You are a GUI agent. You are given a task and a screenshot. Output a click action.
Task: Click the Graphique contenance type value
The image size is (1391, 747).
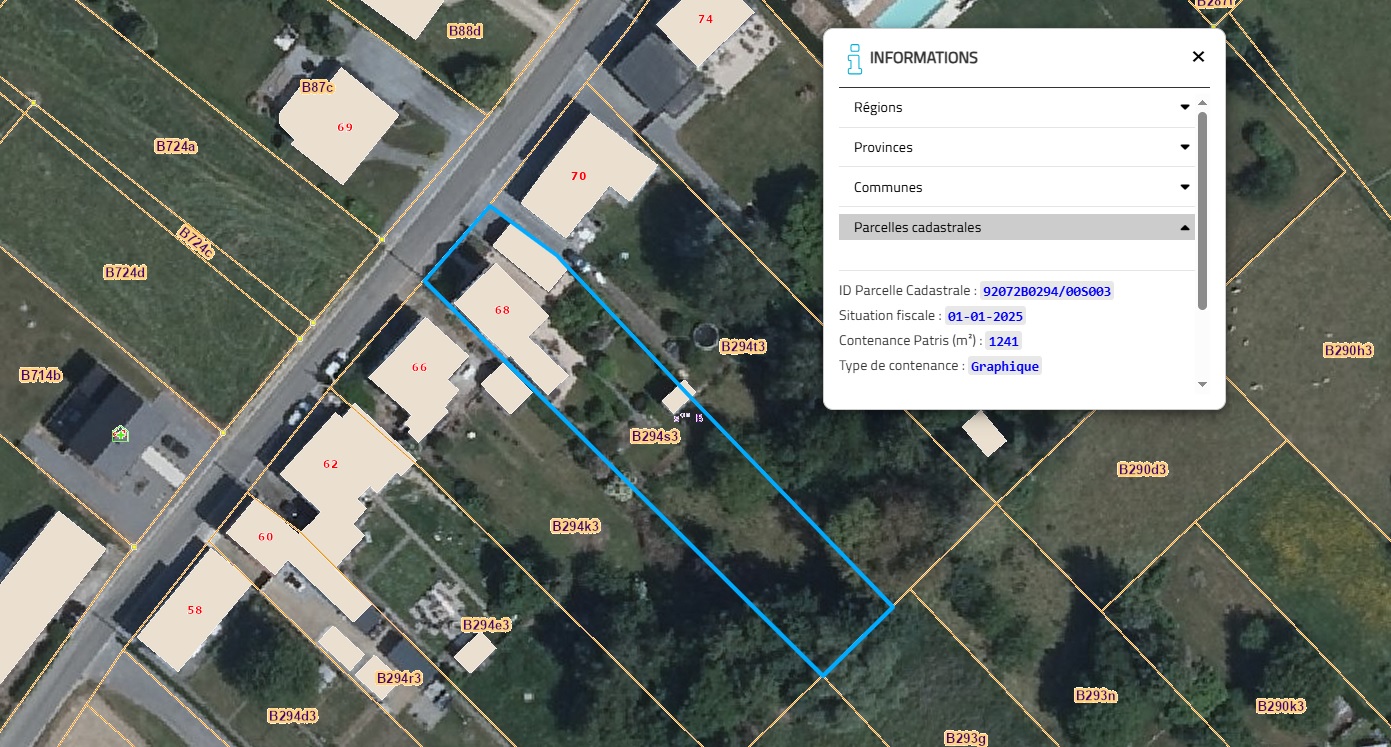1005,366
